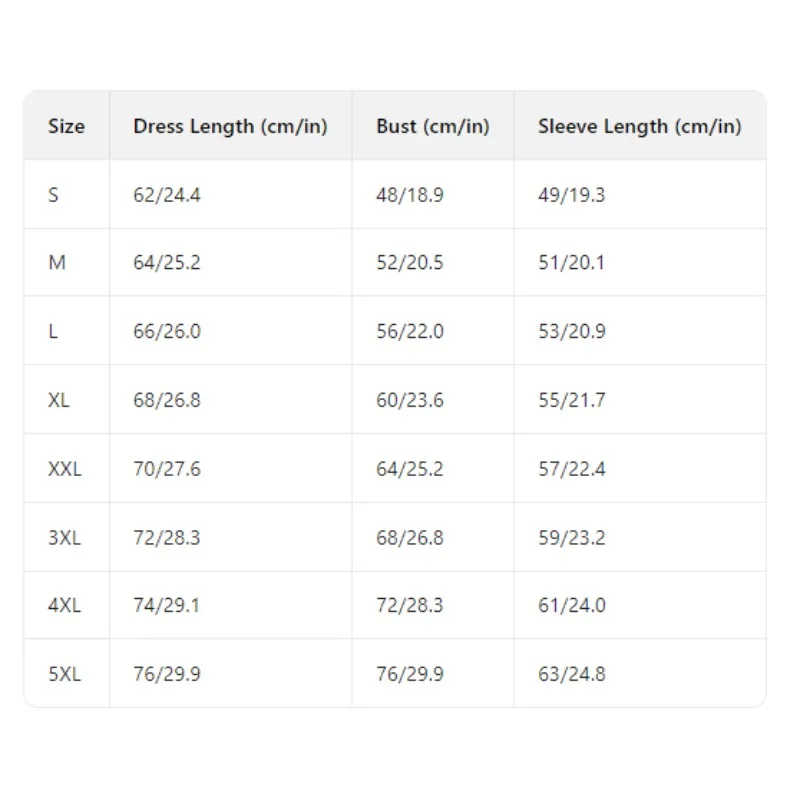Select the S size cell

(x=53, y=195)
